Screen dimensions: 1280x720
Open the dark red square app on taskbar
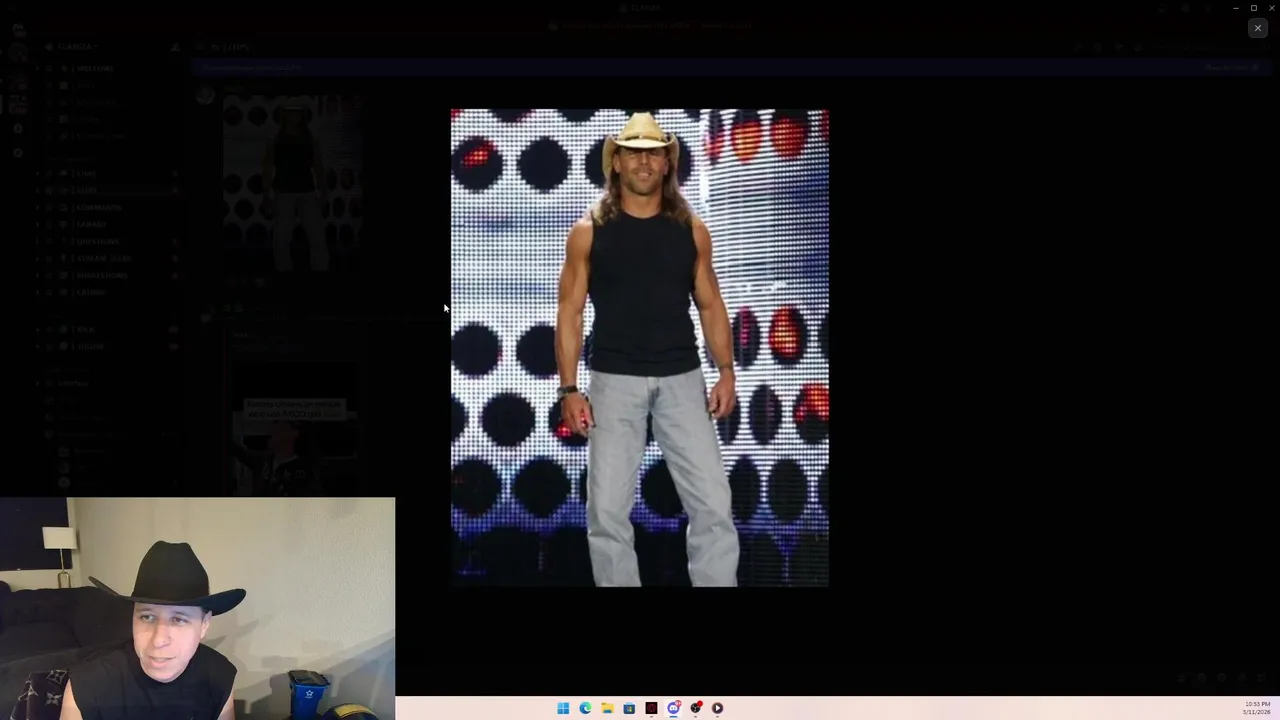(651, 708)
